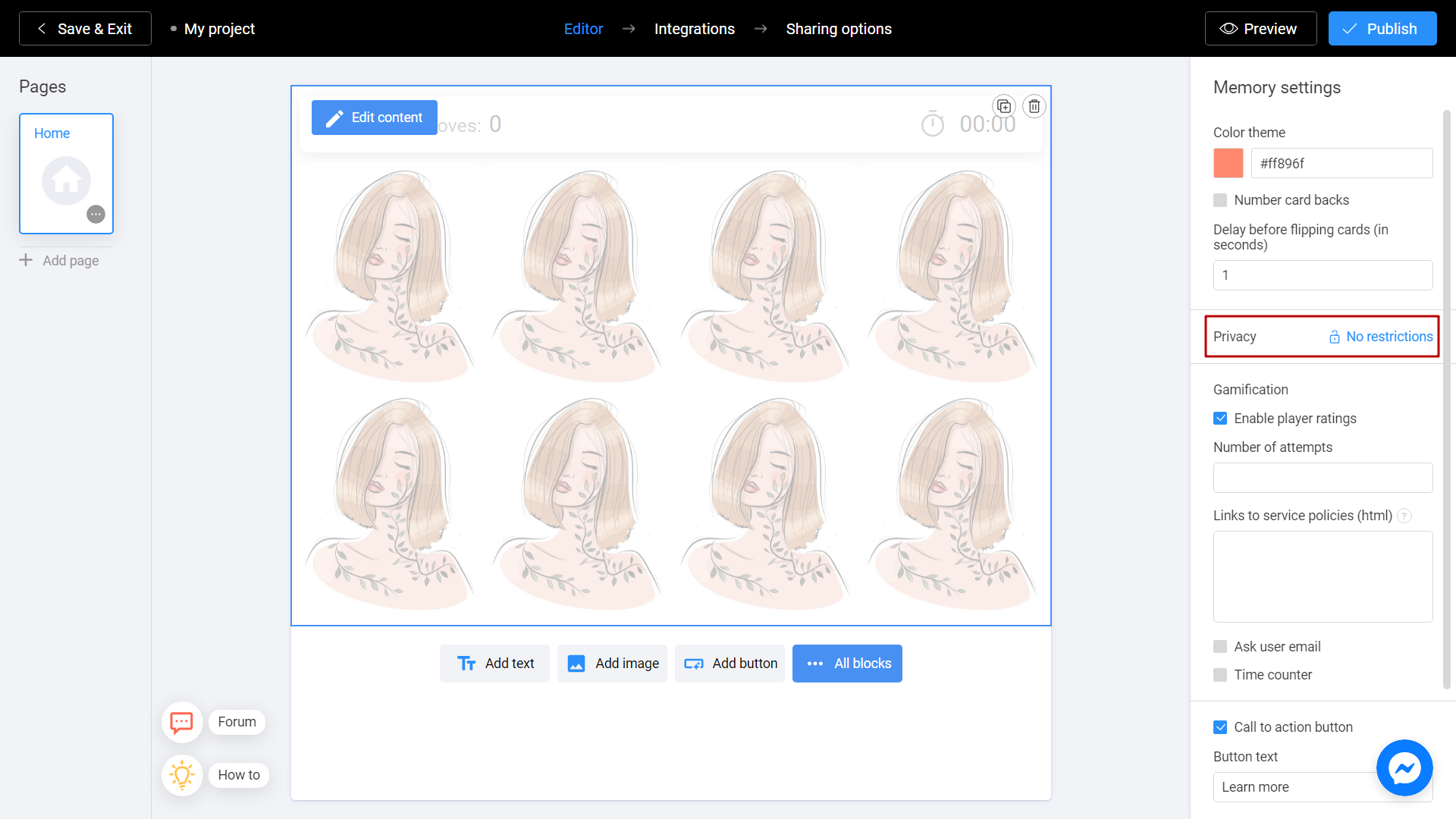Image resolution: width=1456 pixels, height=819 pixels.
Task: Click the Forum support icon
Action: point(183,722)
